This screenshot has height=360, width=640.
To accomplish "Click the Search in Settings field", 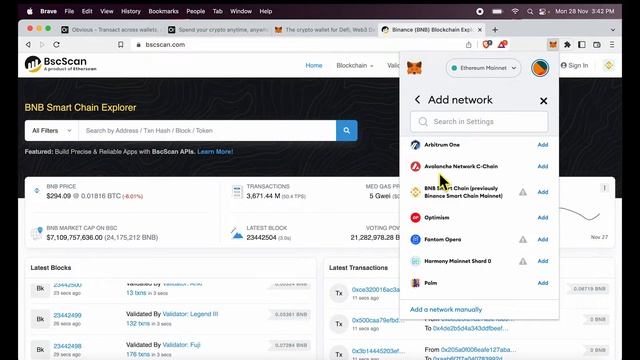I will (479, 122).
